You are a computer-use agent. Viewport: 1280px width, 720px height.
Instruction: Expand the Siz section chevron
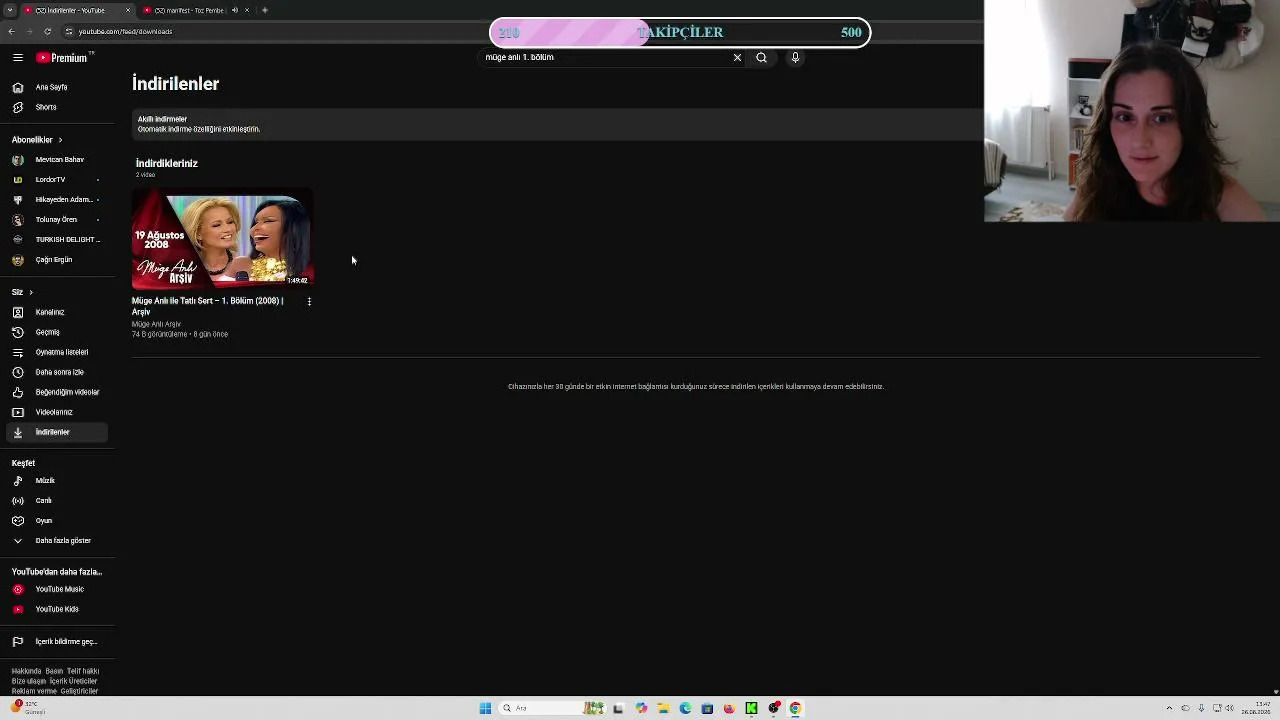[x=31, y=292]
